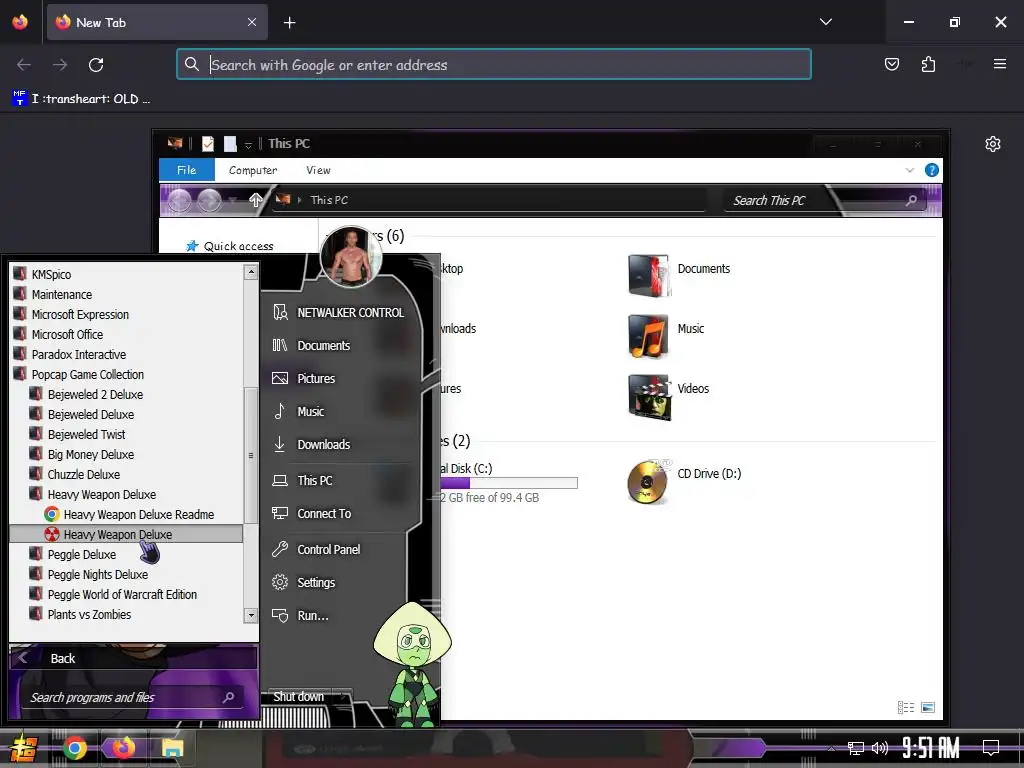Click Chrome icon in the taskbar
Screen dimensions: 1024x768
tap(75, 748)
